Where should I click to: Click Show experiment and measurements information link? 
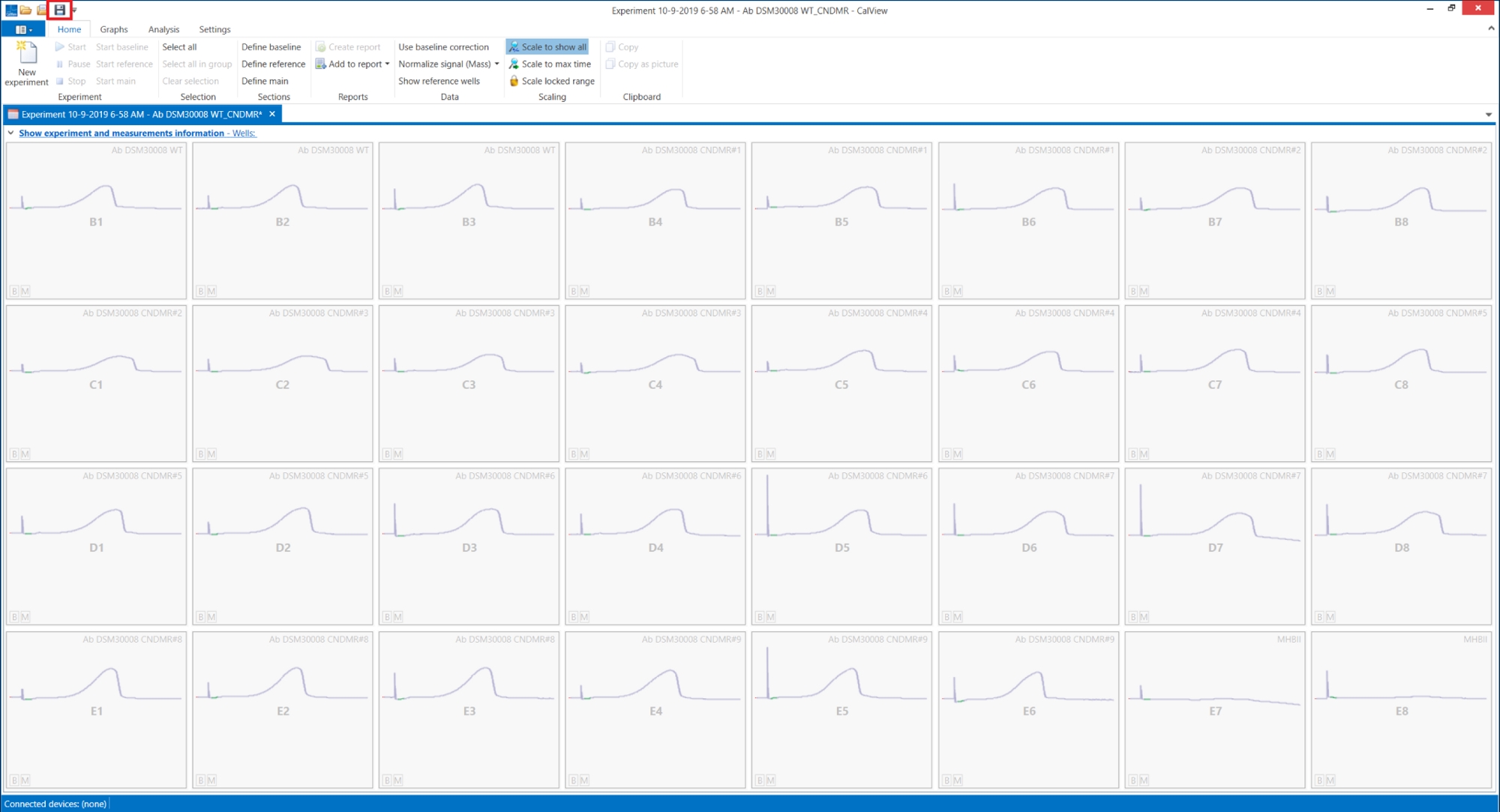pos(121,133)
